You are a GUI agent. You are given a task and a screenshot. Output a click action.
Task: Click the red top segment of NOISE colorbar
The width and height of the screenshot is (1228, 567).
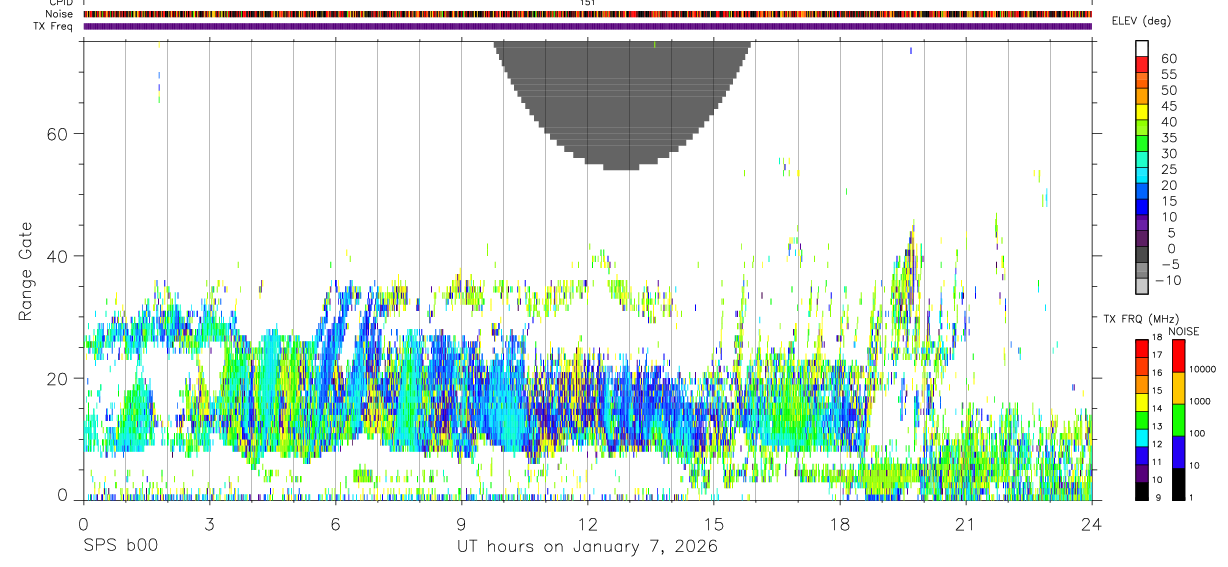[x=1178, y=355]
